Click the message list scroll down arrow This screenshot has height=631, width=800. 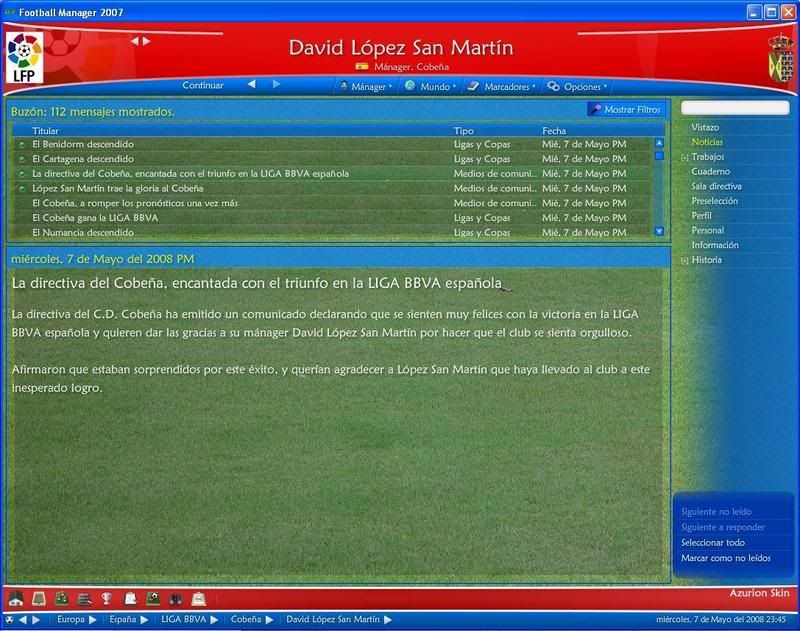pyautogui.click(x=659, y=231)
